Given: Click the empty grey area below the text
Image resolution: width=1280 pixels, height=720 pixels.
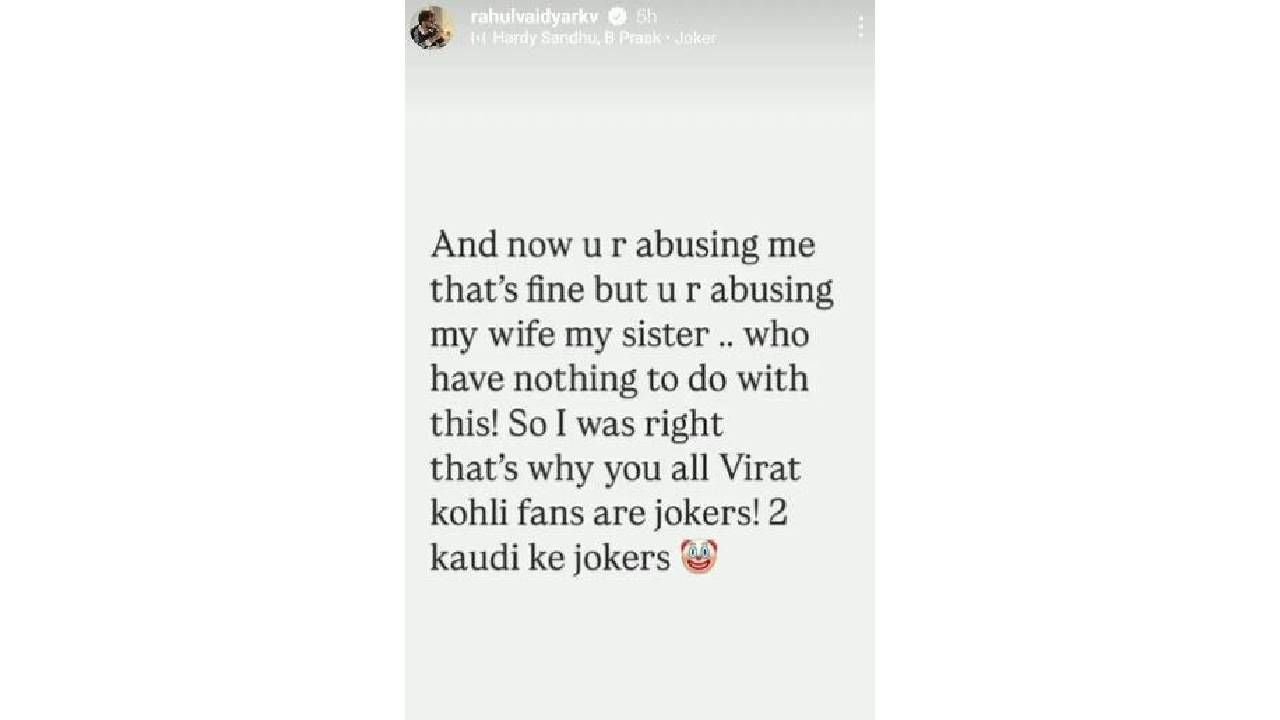Looking at the screenshot, I should tap(640, 650).
